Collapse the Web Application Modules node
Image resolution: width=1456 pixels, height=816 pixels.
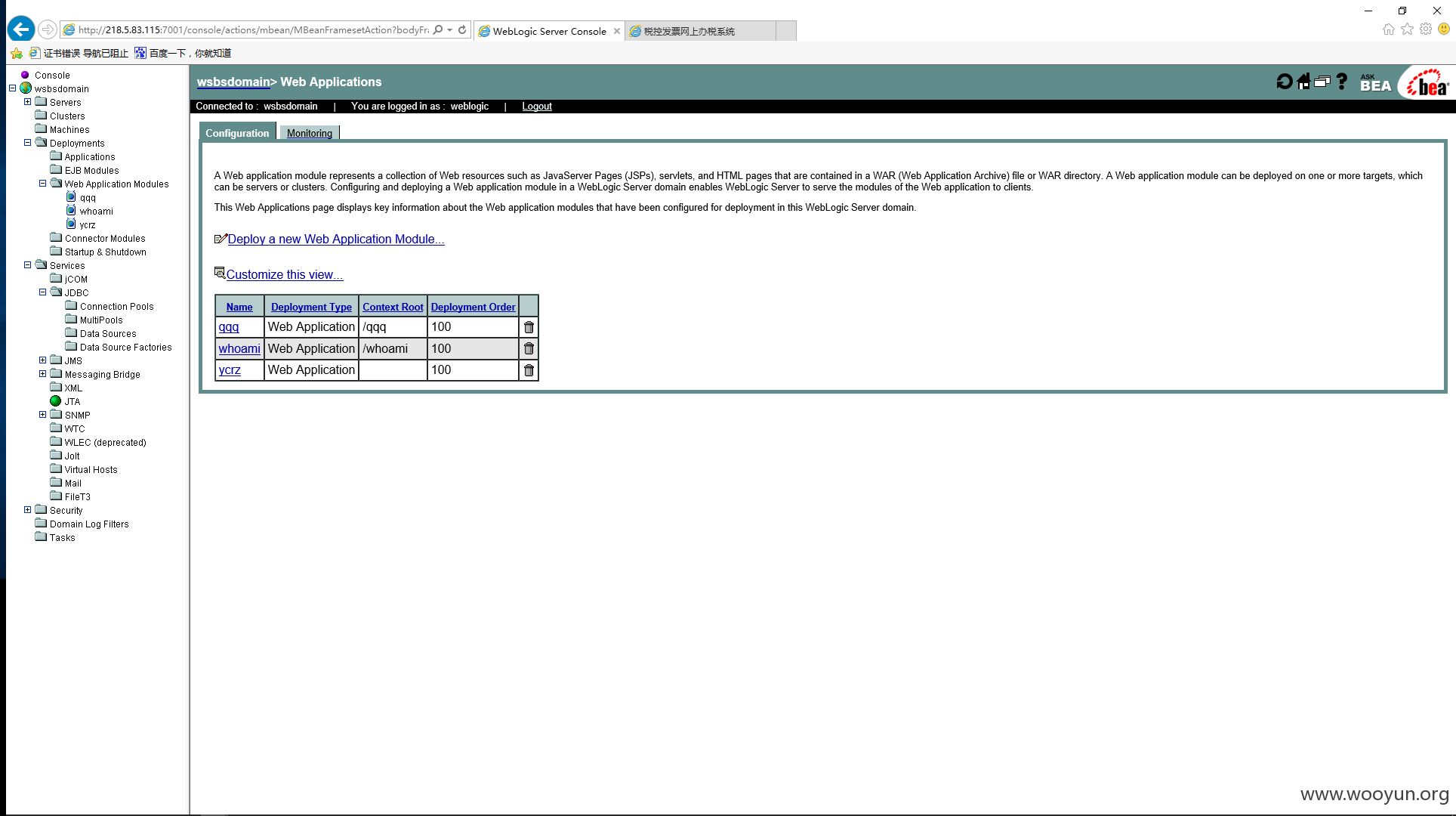pos(42,183)
